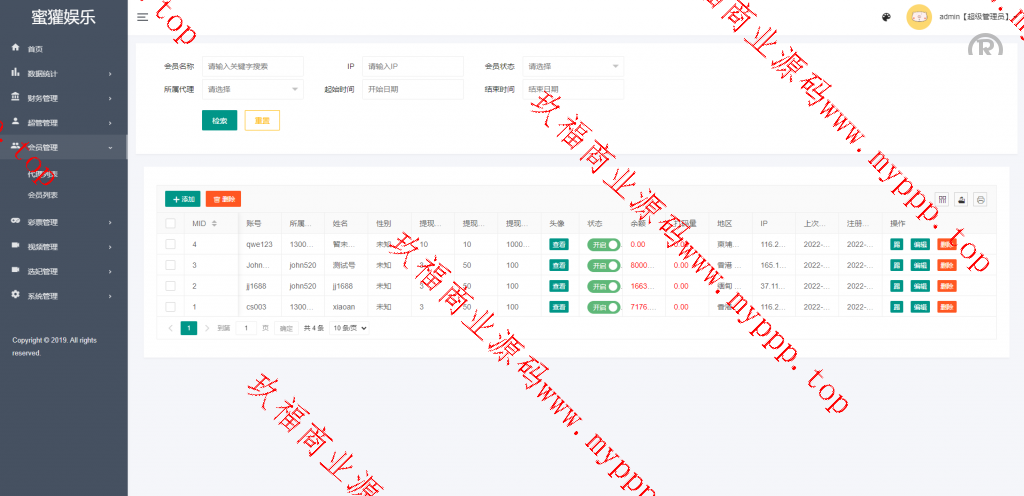The width and height of the screenshot is (1024, 496).
Task: Open the column filter icon above table
Action: click(x=941, y=199)
